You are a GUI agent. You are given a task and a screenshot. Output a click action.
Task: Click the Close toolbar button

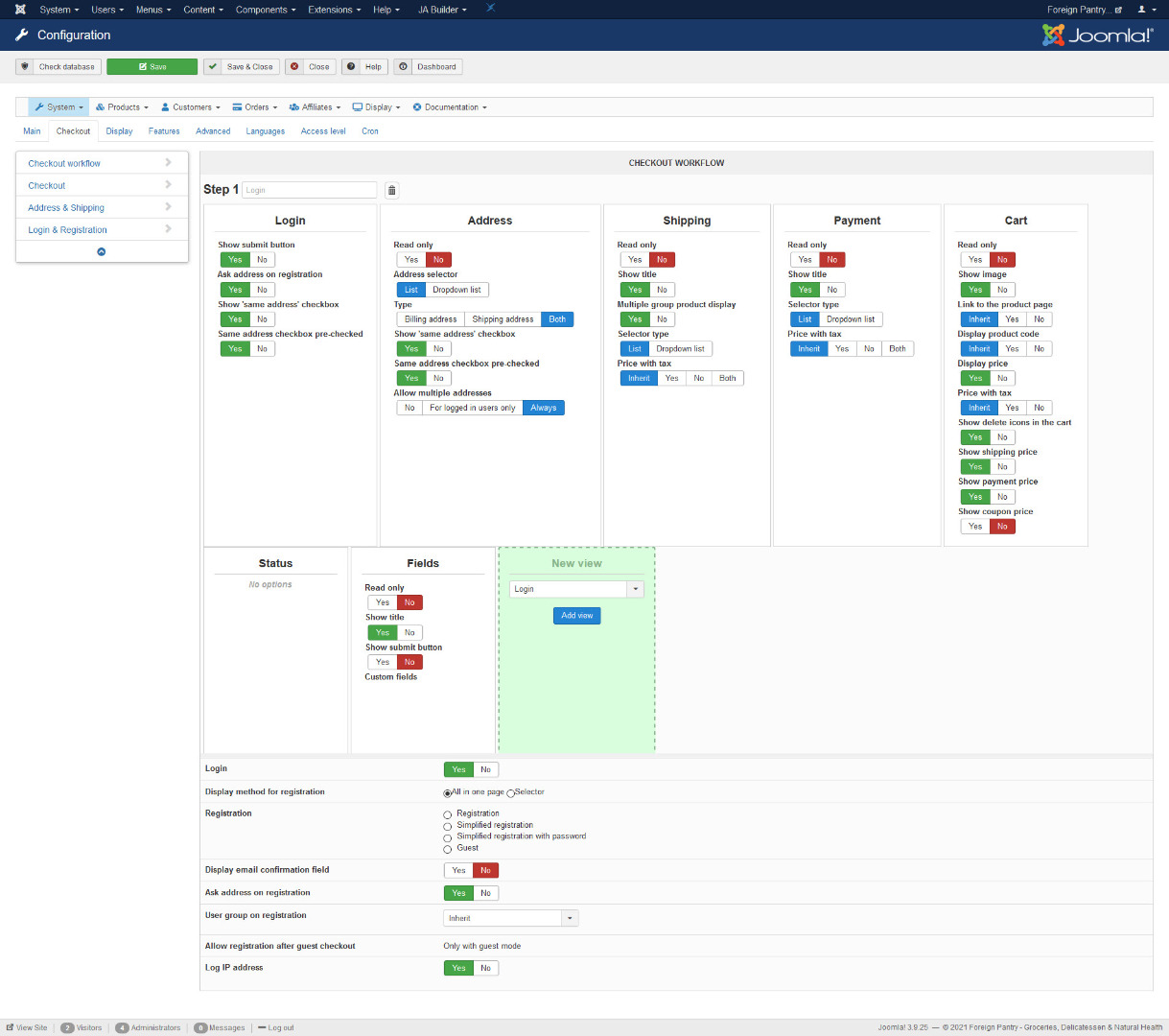click(311, 67)
